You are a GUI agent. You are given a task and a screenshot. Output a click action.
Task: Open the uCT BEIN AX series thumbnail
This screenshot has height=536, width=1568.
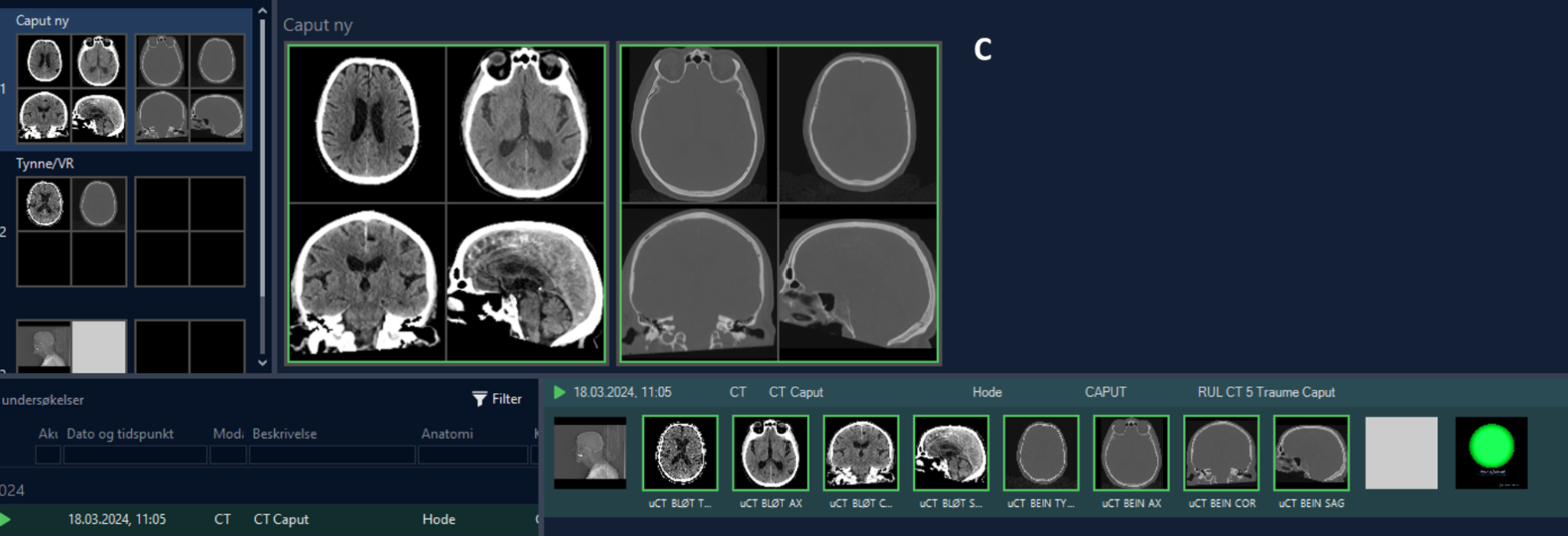(x=1132, y=453)
